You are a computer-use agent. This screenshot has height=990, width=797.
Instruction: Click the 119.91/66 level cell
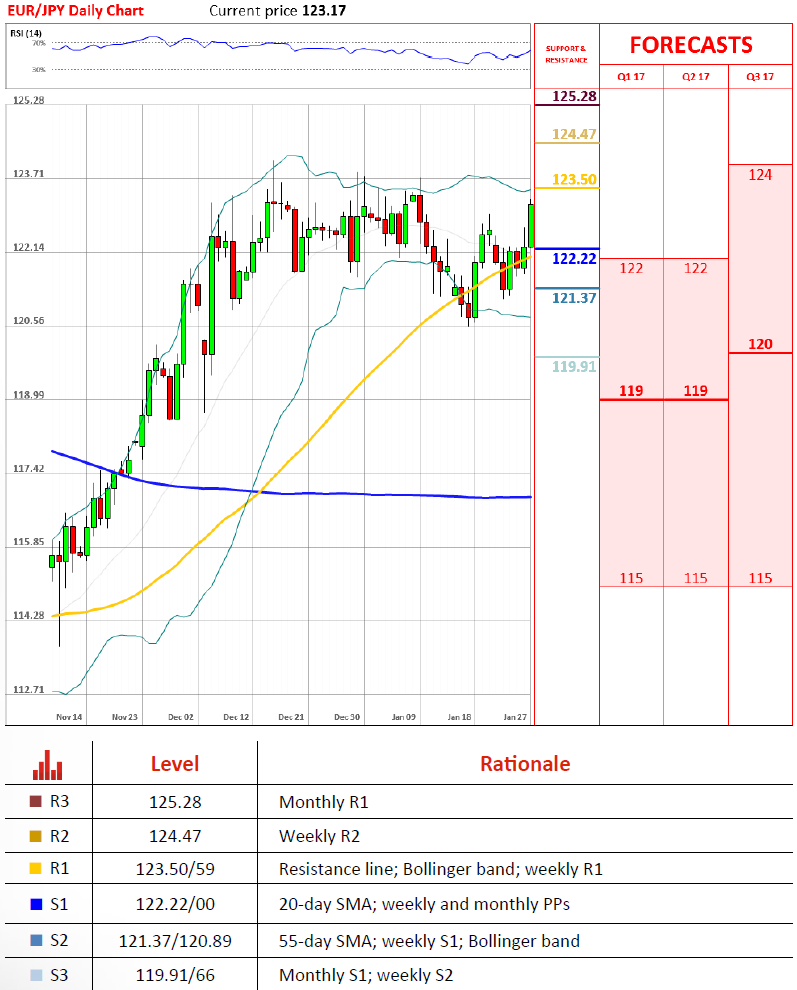tap(175, 975)
